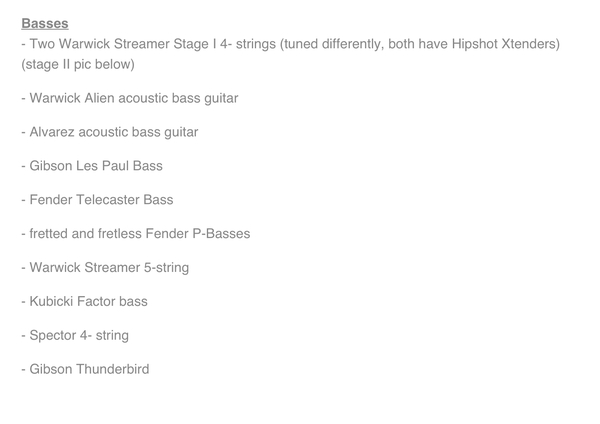This screenshot has width=600, height=424.
Task: Click the word 'Spector'
Action: pyautogui.click(x=53, y=336)
